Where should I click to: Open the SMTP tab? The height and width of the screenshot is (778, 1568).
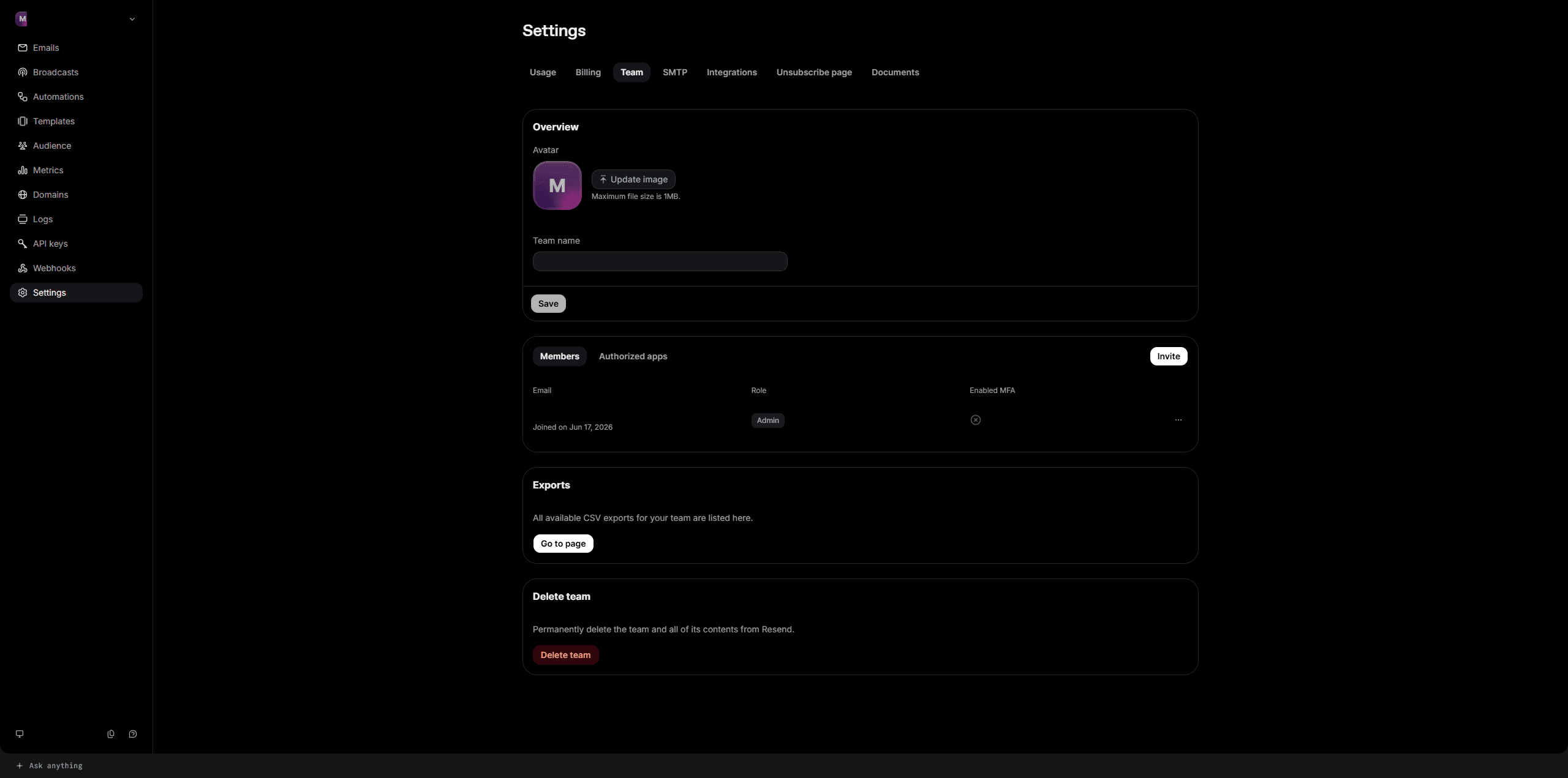675,72
